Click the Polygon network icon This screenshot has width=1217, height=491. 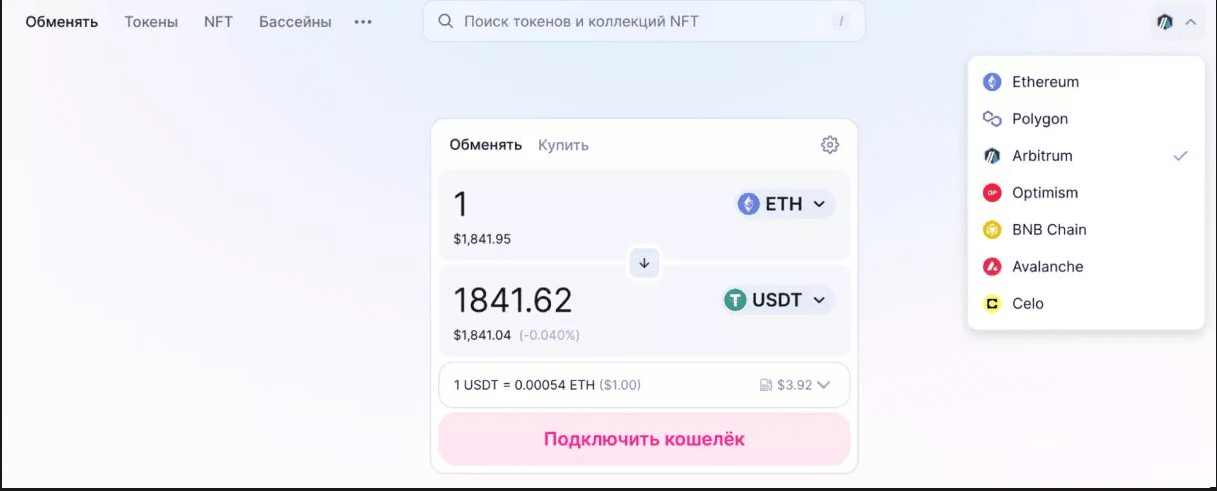pos(992,119)
